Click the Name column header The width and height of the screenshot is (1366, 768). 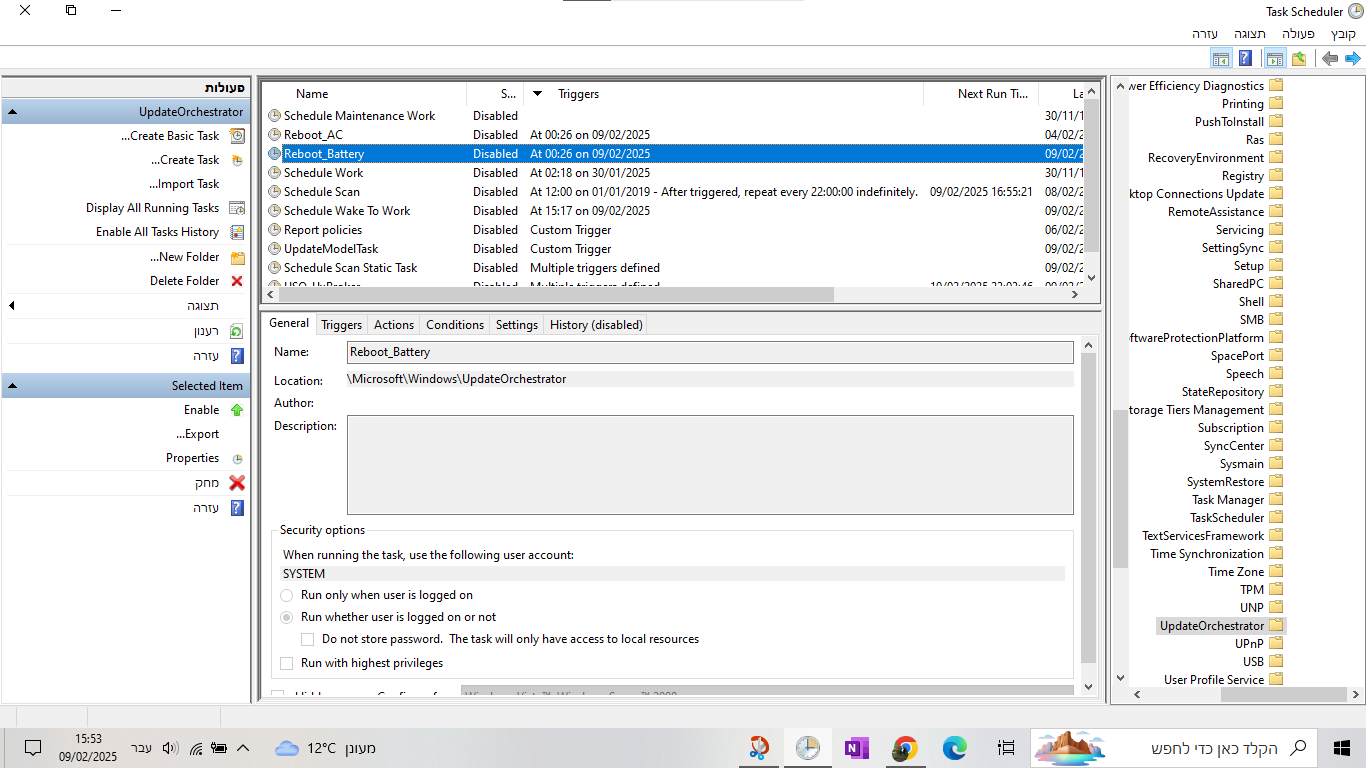coord(364,94)
